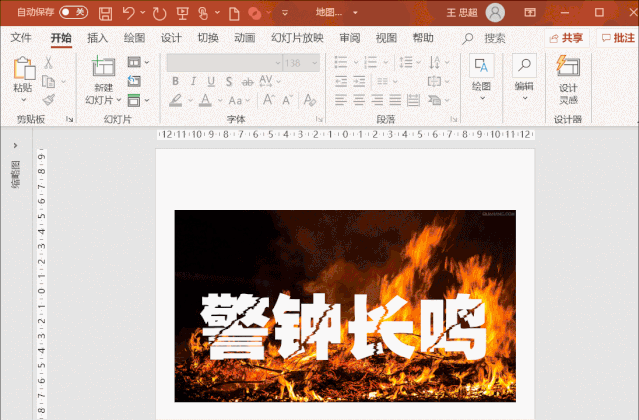The image size is (639, 420).
Task: Open the 编辑 editing button
Action: click(524, 77)
